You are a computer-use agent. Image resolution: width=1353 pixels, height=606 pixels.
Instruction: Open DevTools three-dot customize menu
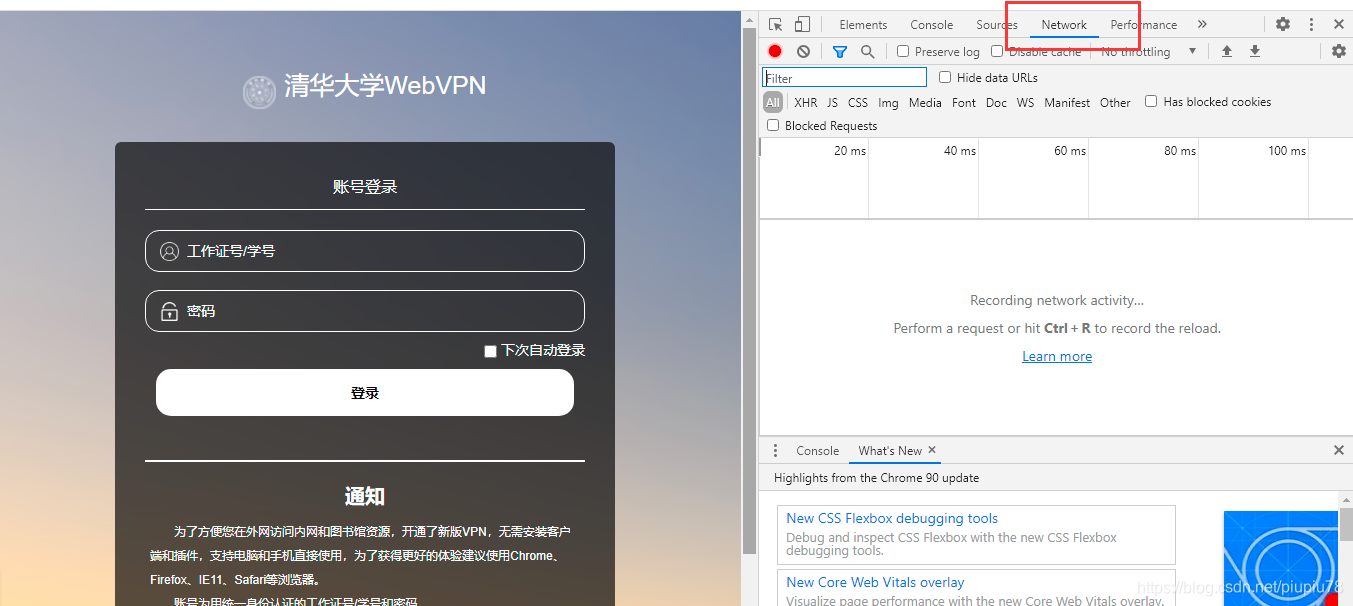point(1311,25)
